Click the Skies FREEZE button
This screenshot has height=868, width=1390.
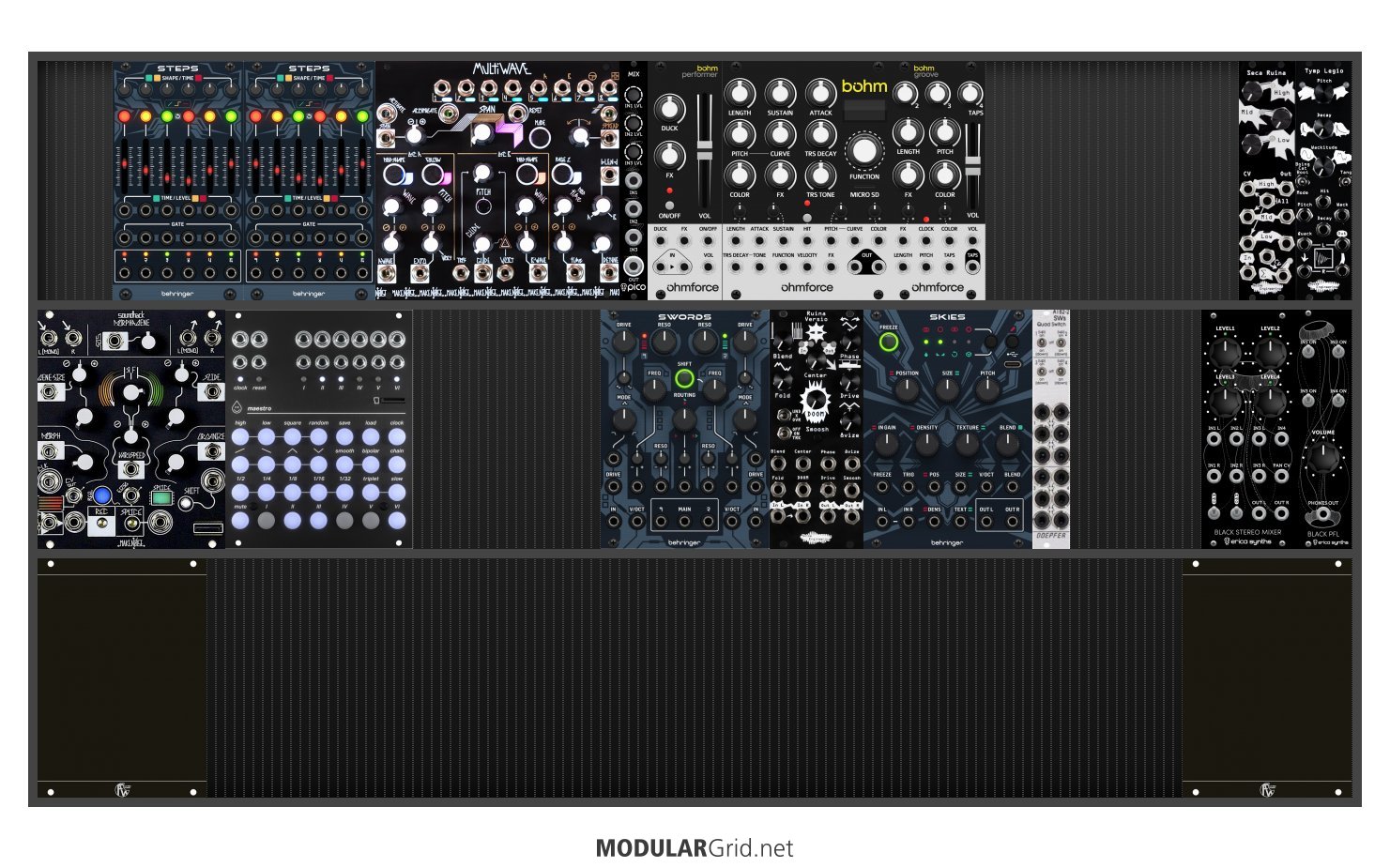(x=888, y=343)
